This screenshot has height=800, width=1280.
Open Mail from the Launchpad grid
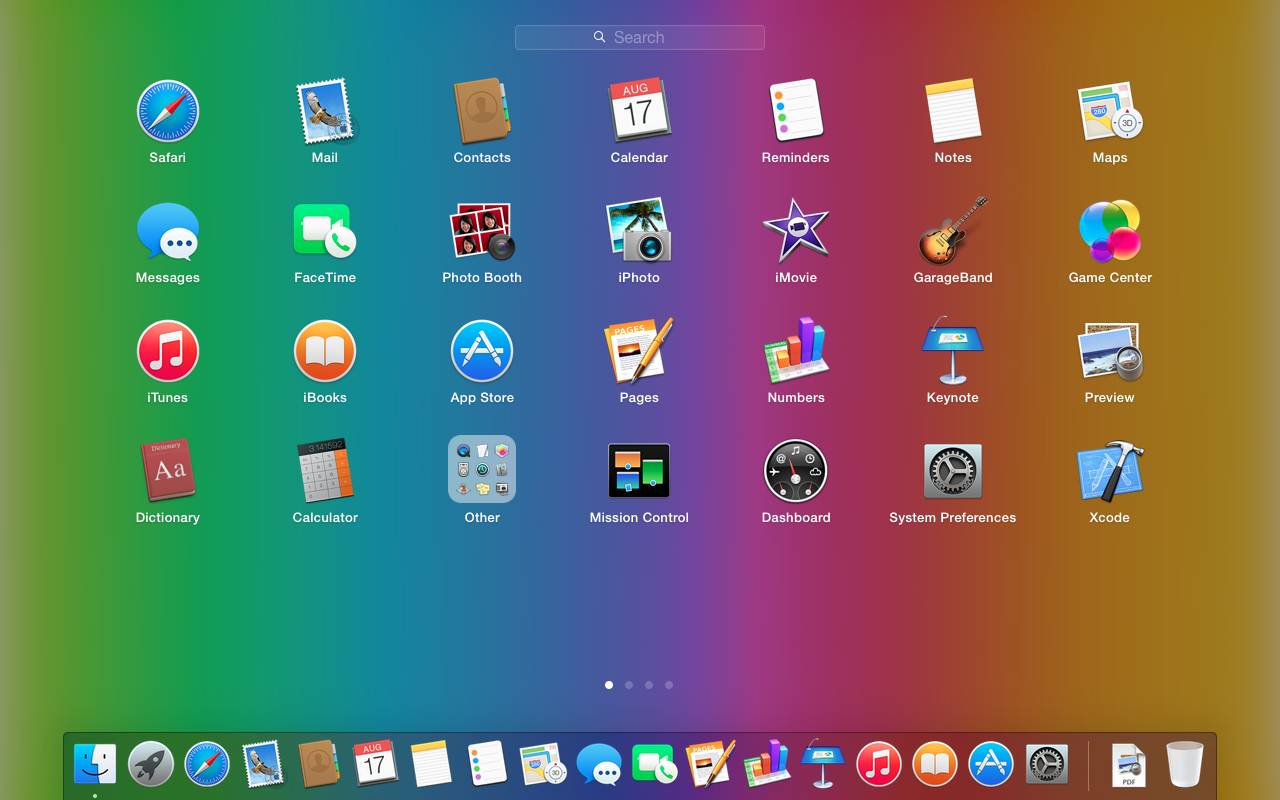[324, 111]
